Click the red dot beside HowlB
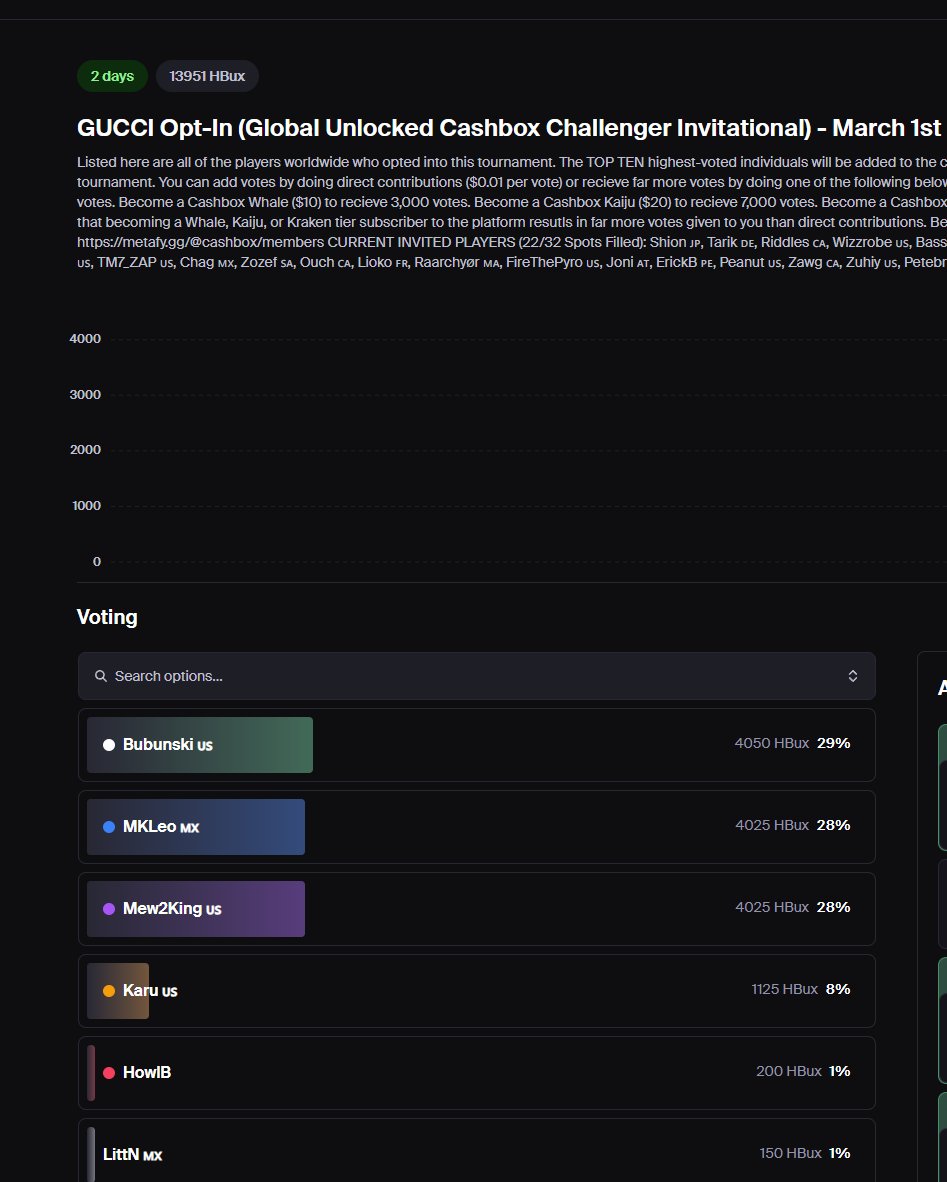Image resolution: width=947 pixels, height=1182 pixels. click(109, 1073)
